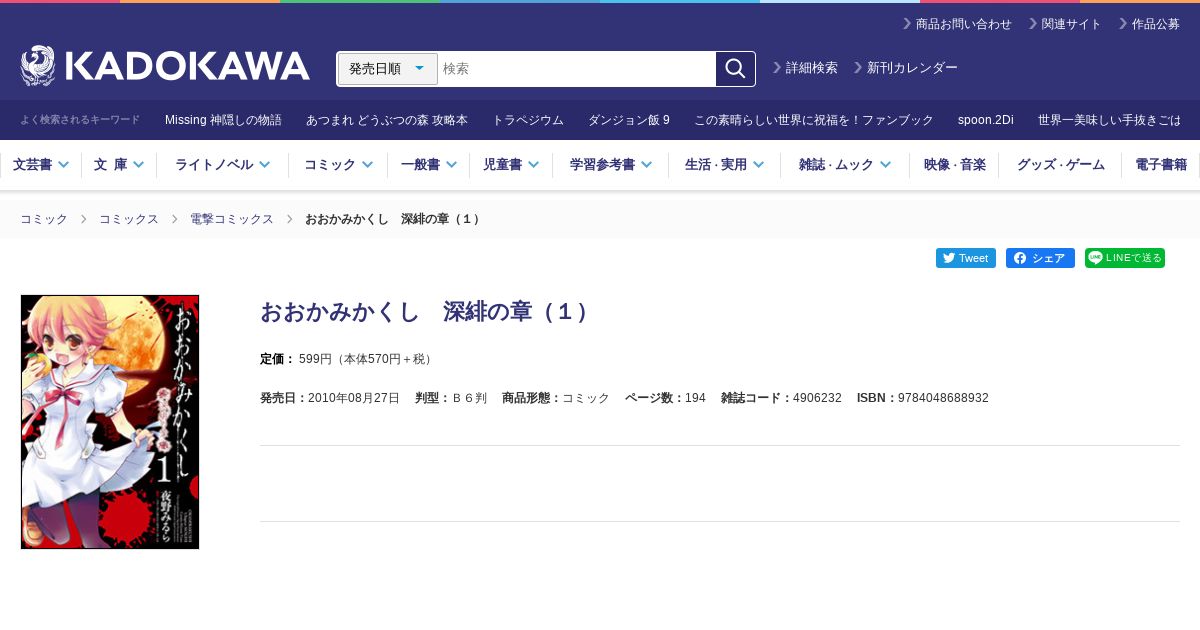Screen dimensions: 1200x630
Task: Open the グッズ・ゲーム menu item
Action: (x=1060, y=165)
